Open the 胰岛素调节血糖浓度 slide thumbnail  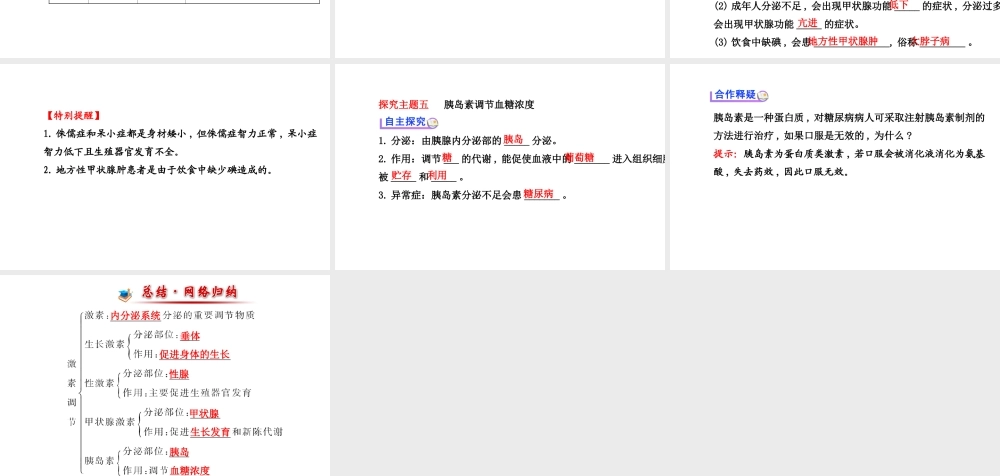(499, 167)
